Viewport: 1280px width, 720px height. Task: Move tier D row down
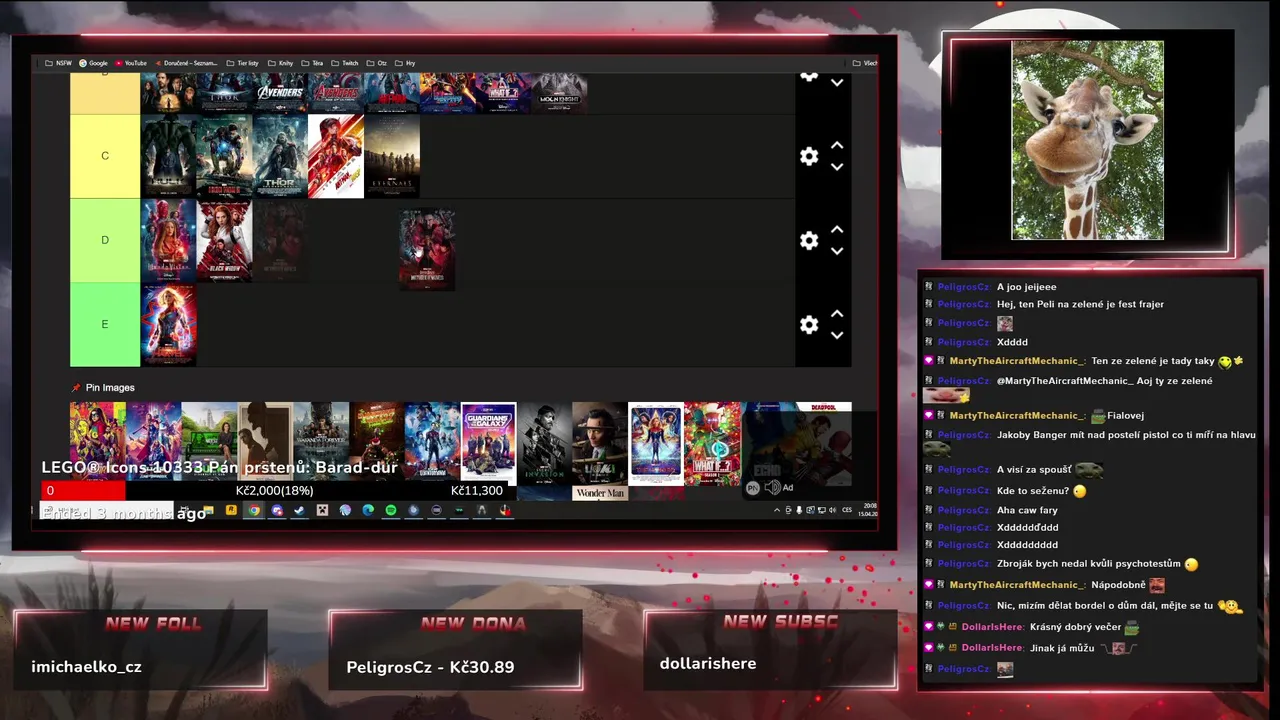(837, 251)
